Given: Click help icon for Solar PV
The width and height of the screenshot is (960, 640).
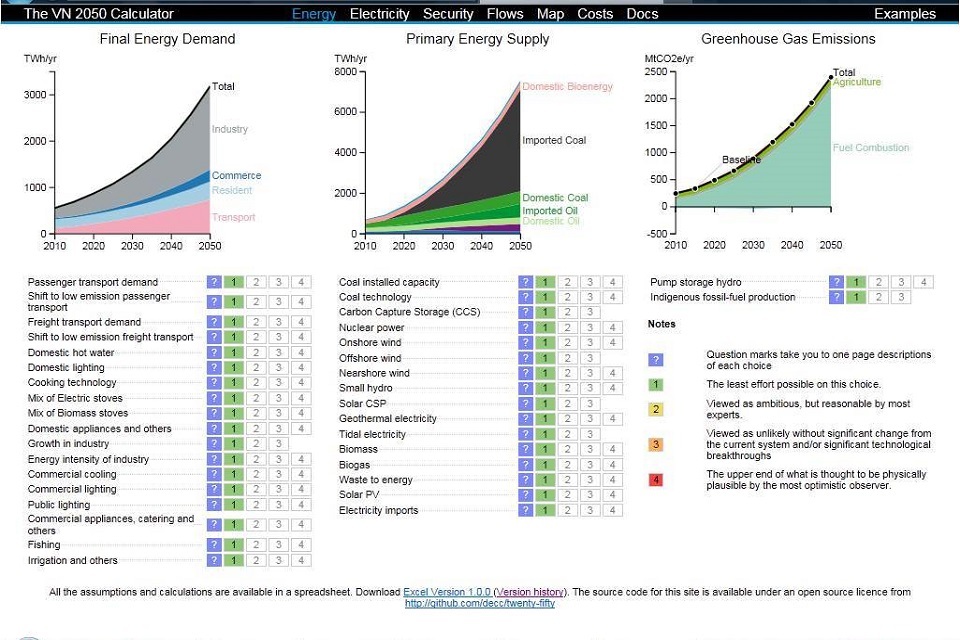Looking at the screenshot, I should (x=526, y=495).
